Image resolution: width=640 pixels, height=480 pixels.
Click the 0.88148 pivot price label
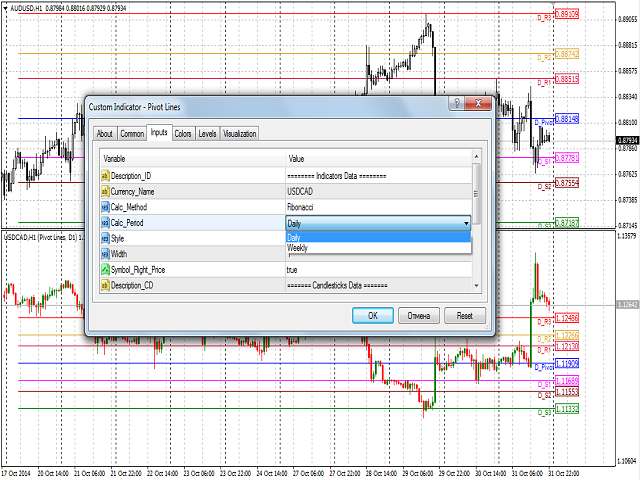coord(567,119)
